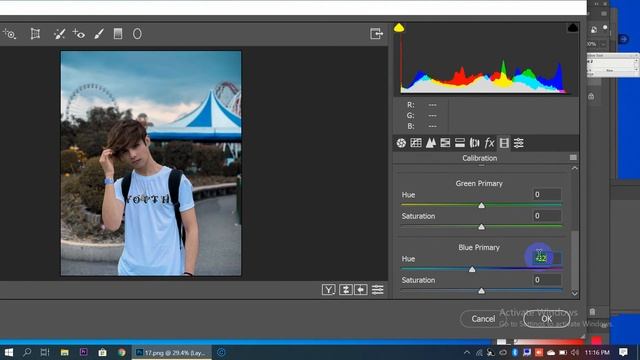Show hidden system tray icons
Screen dimensions: 640x360
pos(467,352)
